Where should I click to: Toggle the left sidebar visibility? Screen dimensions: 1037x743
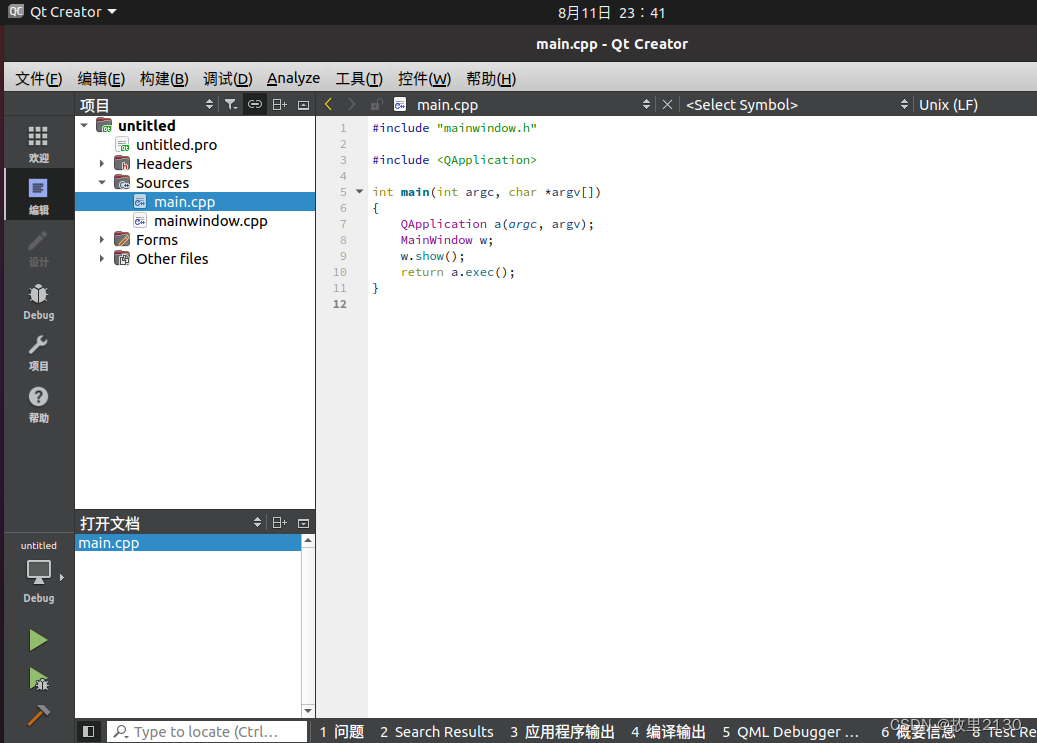pos(89,731)
